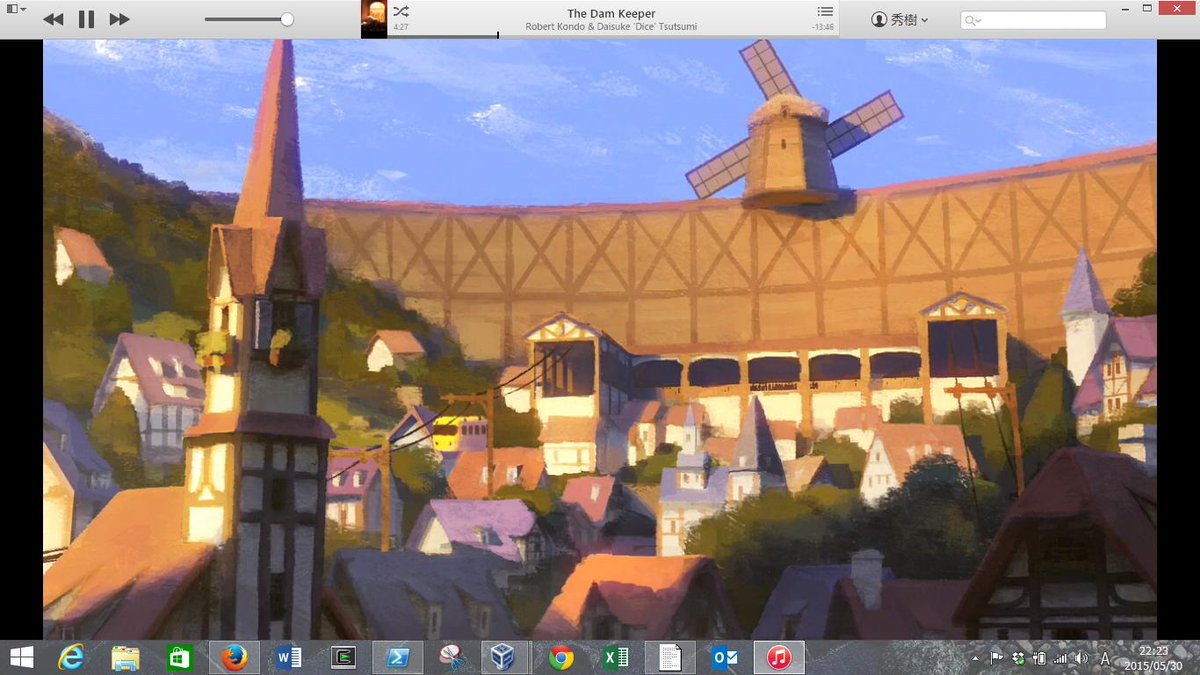
Task: Pause the playing movie
Action: click(x=86, y=19)
